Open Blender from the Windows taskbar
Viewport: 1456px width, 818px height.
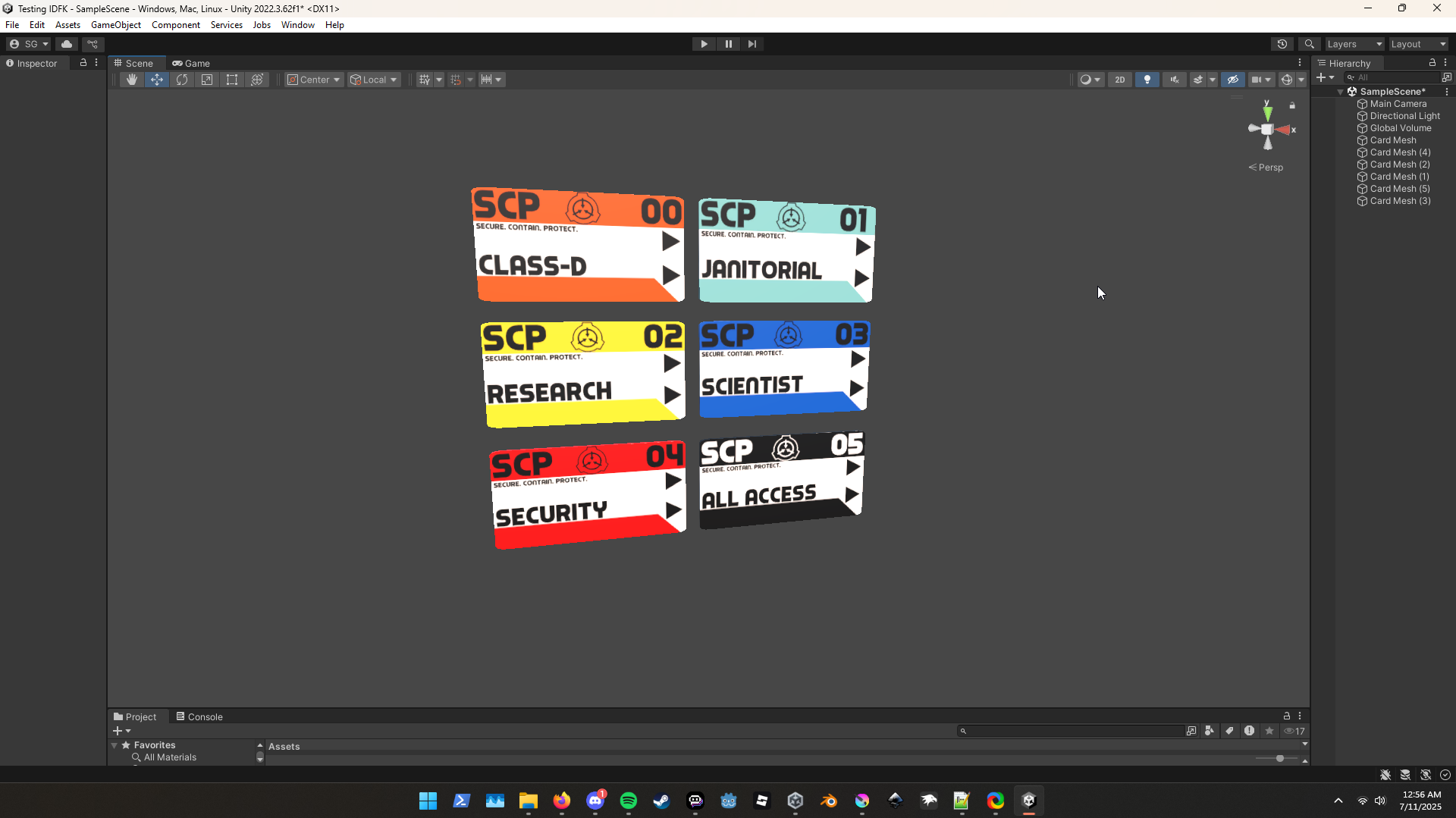(829, 801)
